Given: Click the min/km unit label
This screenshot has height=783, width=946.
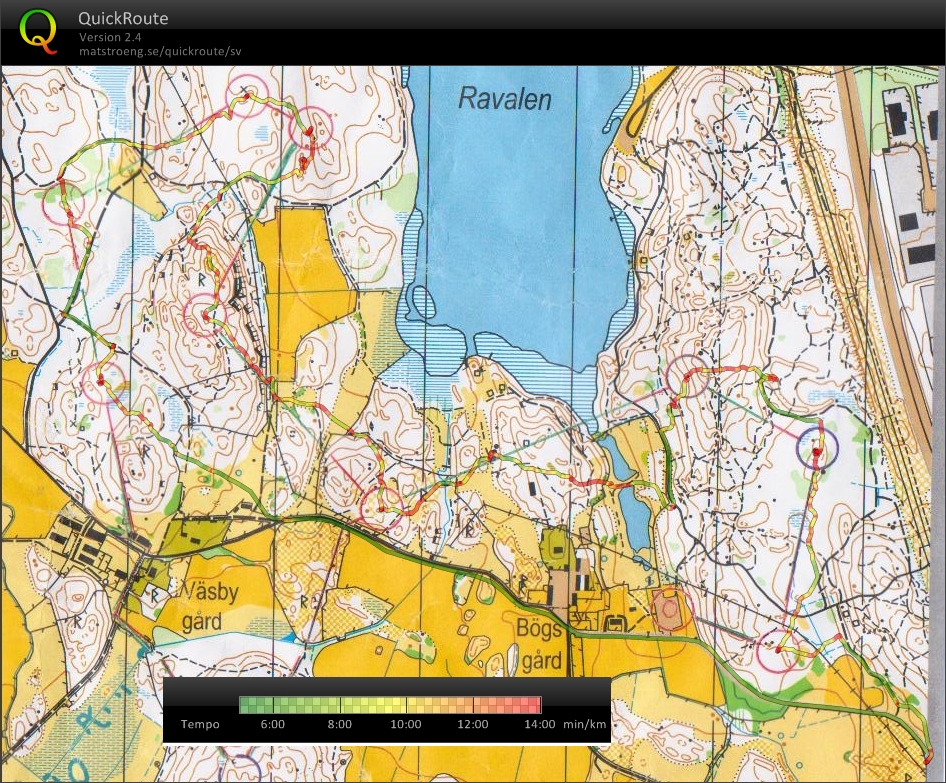Looking at the screenshot, I should [583, 725].
